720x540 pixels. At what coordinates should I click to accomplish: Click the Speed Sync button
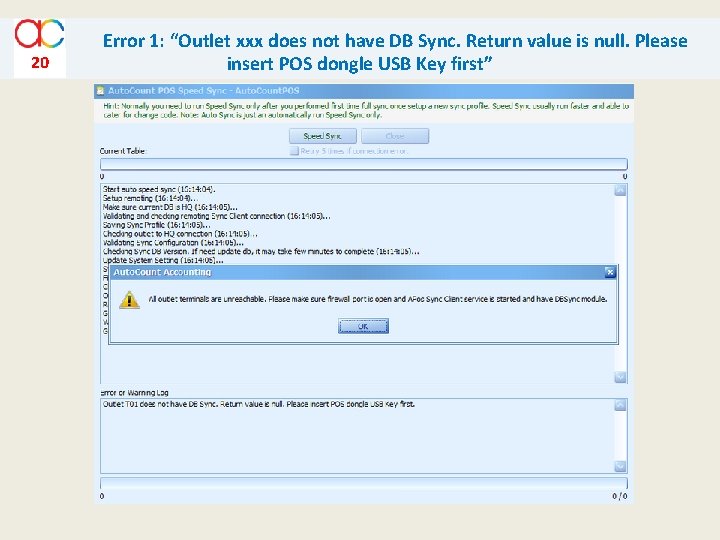click(322, 136)
